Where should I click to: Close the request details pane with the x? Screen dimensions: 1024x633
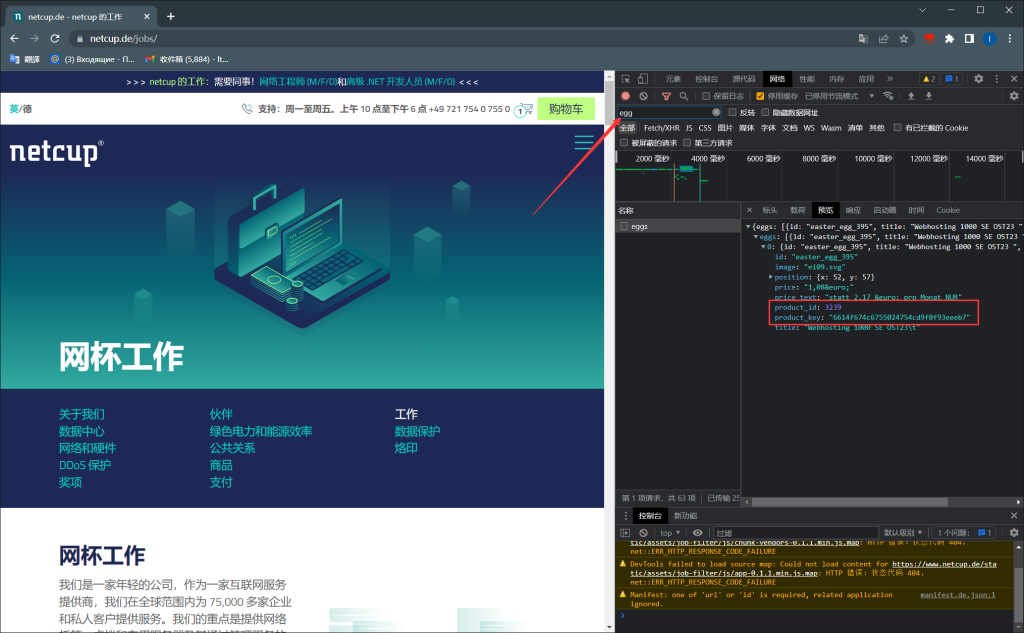click(x=749, y=210)
